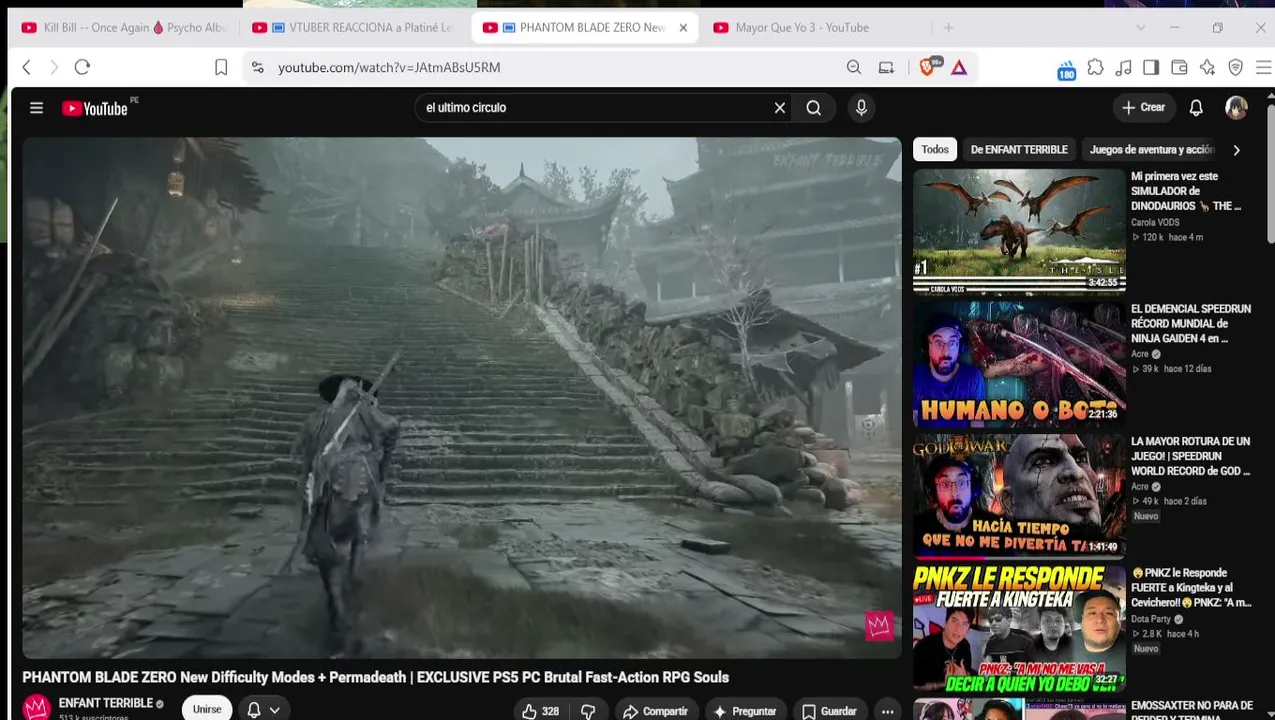Open the notifications bell in the YouTube header
Screen dimensions: 1275x720
tap(1196, 108)
